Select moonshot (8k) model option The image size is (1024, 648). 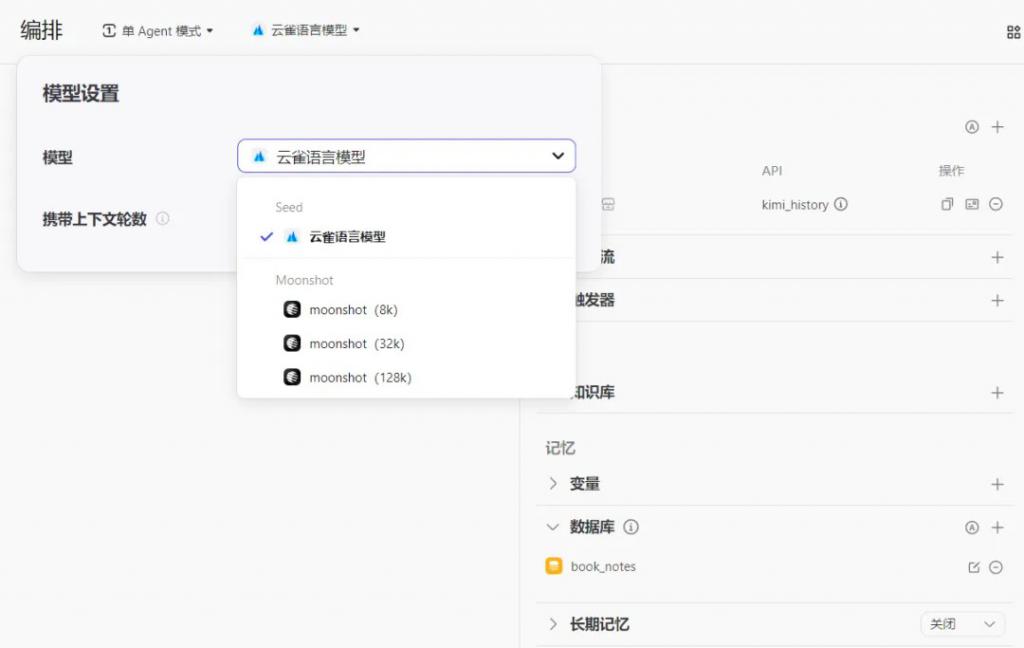tap(352, 310)
